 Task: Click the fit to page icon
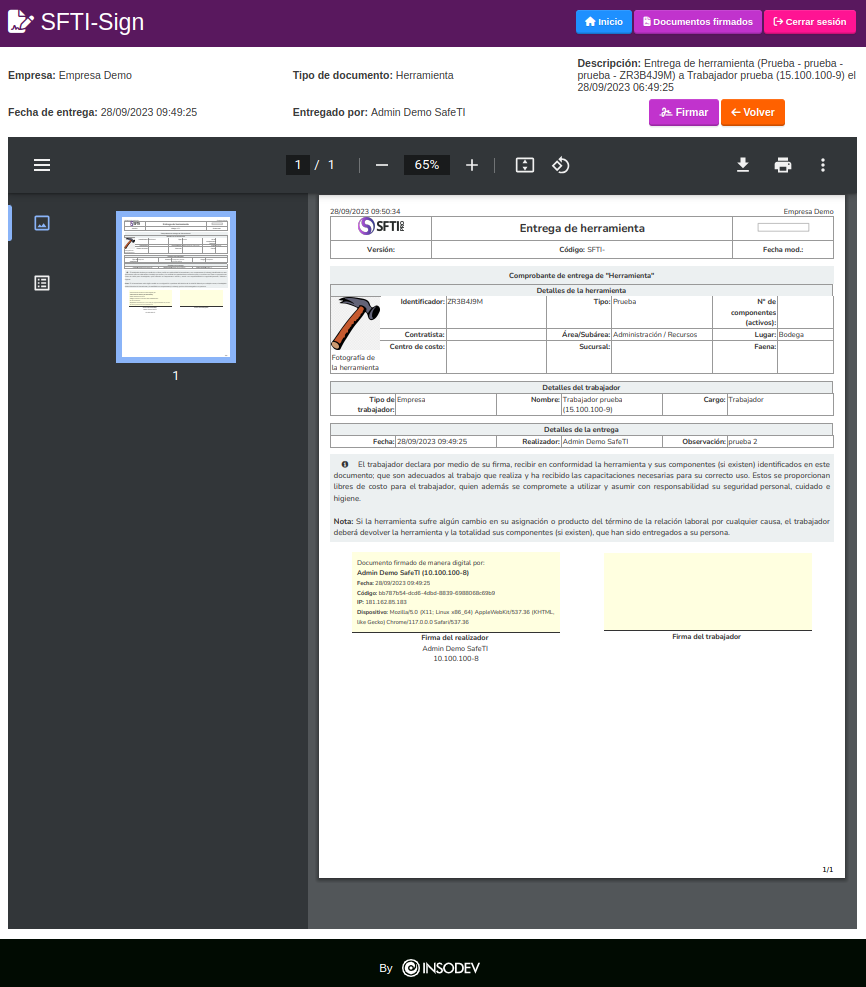(525, 165)
